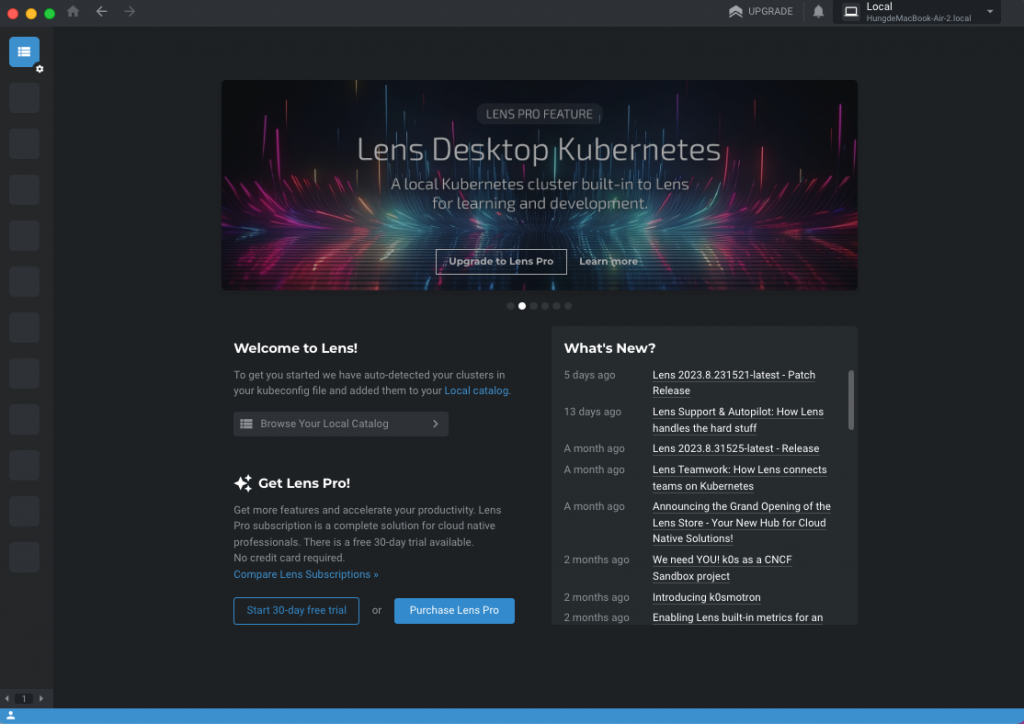Screen dimensions: 1024x724
Task: Open the Local catalog link
Action: tap(476, 390)
